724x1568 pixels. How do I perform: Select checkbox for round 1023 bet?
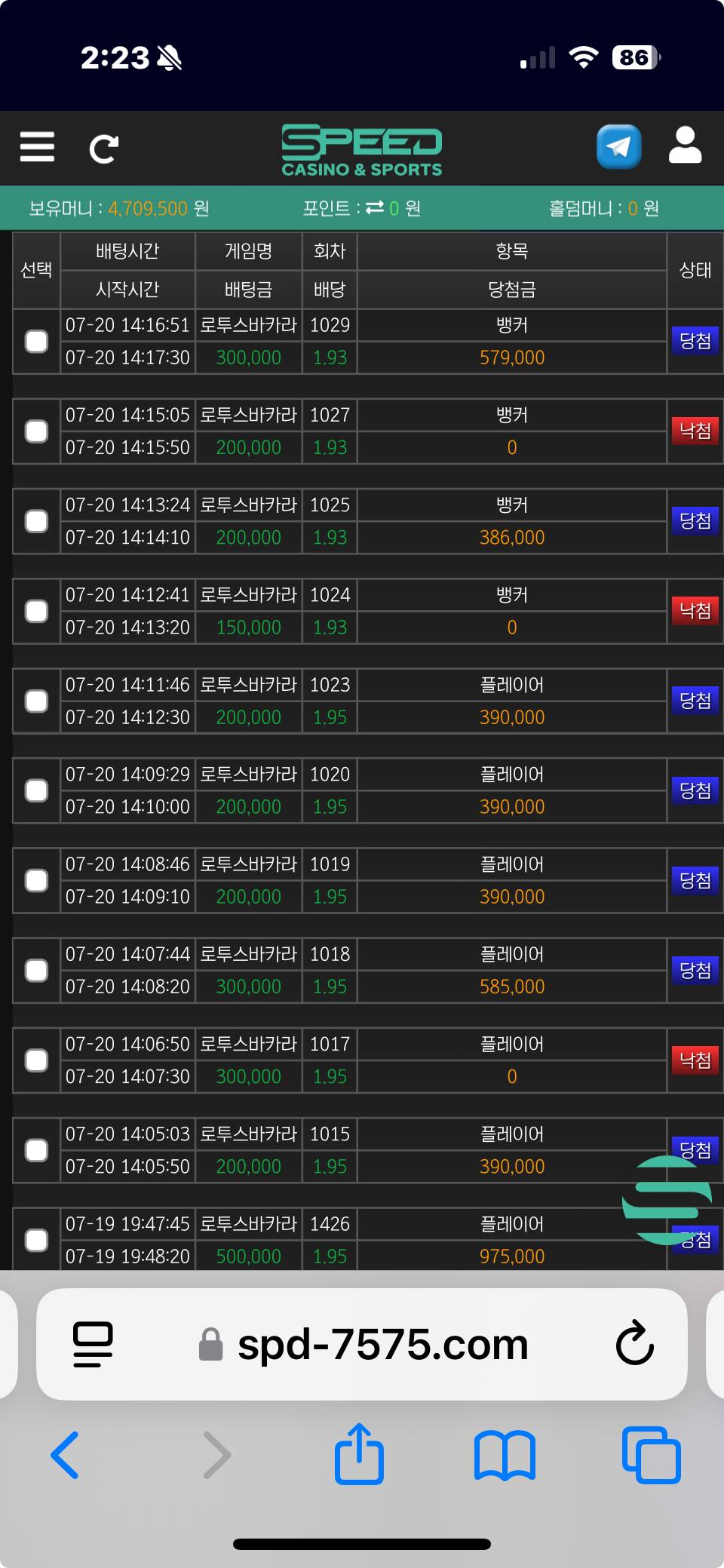(x=36, y=701)
